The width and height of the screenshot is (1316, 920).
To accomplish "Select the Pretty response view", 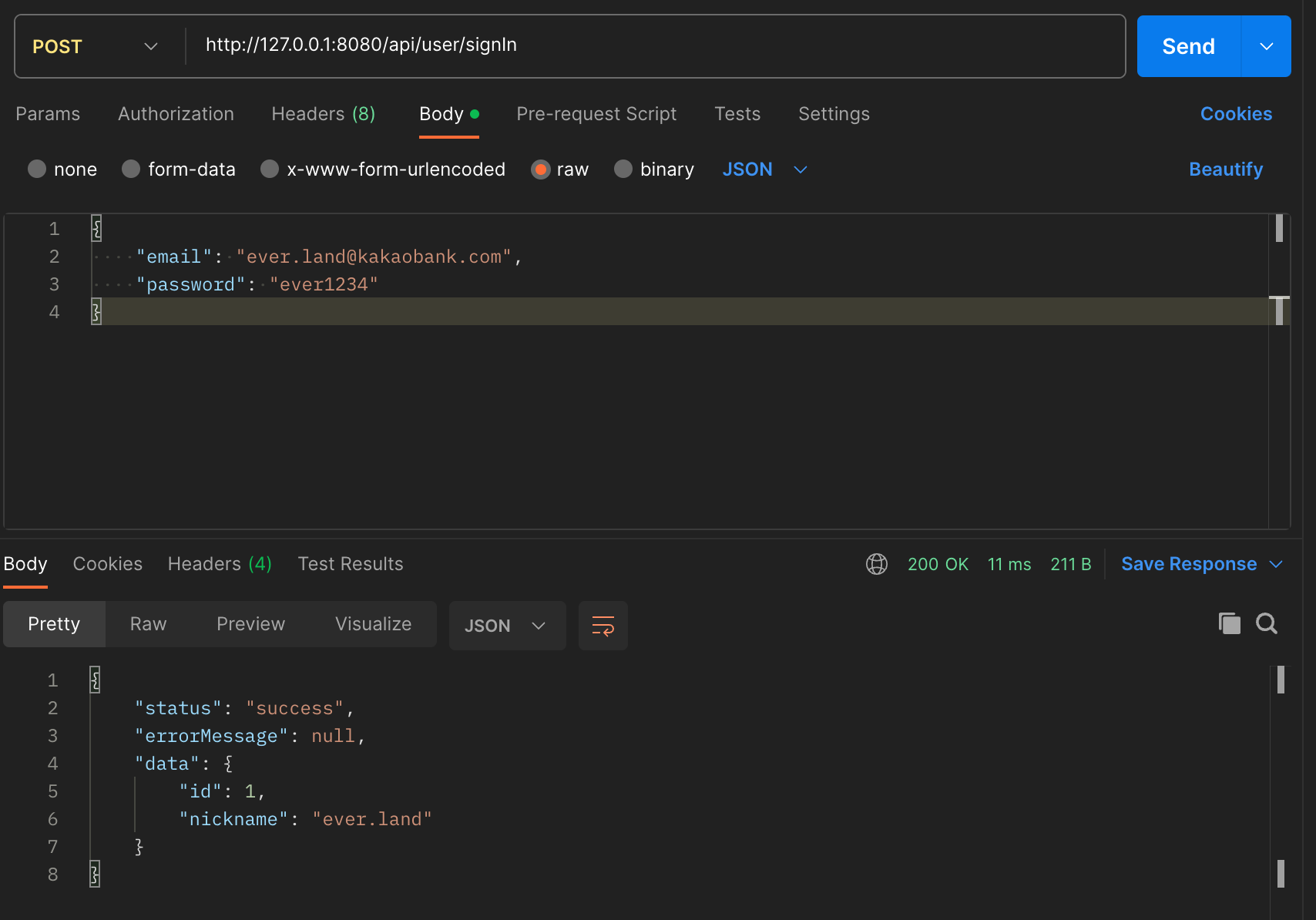I will [54, 624].
